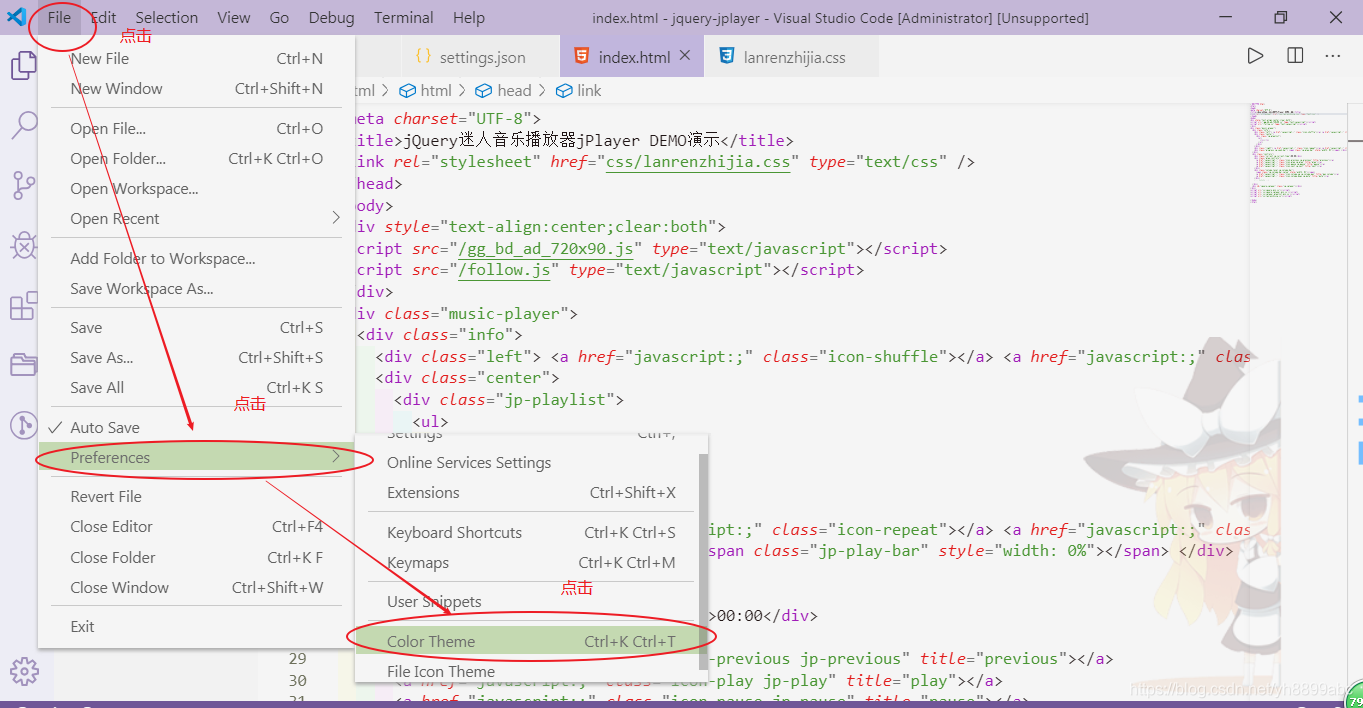Choose File Icon Theme in submenu
1363x708 pixels.
point(527,671)
